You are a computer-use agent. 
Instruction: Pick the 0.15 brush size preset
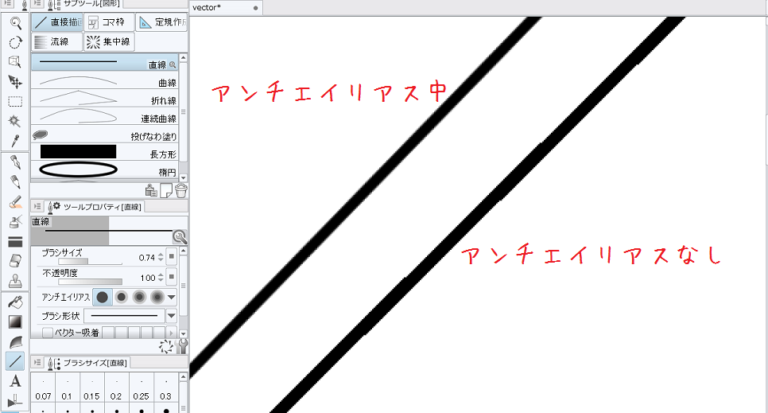[x=92, y=395]
